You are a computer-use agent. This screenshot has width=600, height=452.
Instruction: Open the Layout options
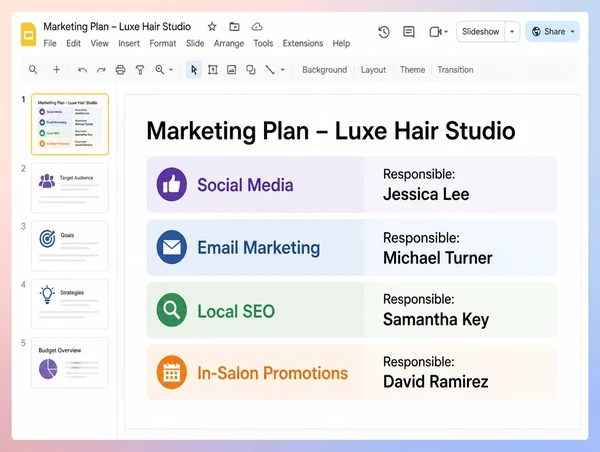pos(373,70)
